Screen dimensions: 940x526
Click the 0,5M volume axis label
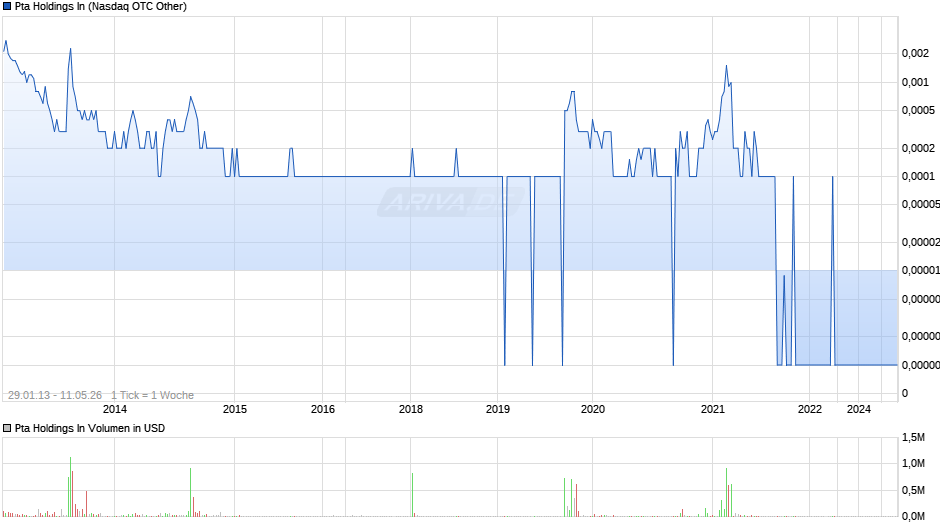[914, 491]
